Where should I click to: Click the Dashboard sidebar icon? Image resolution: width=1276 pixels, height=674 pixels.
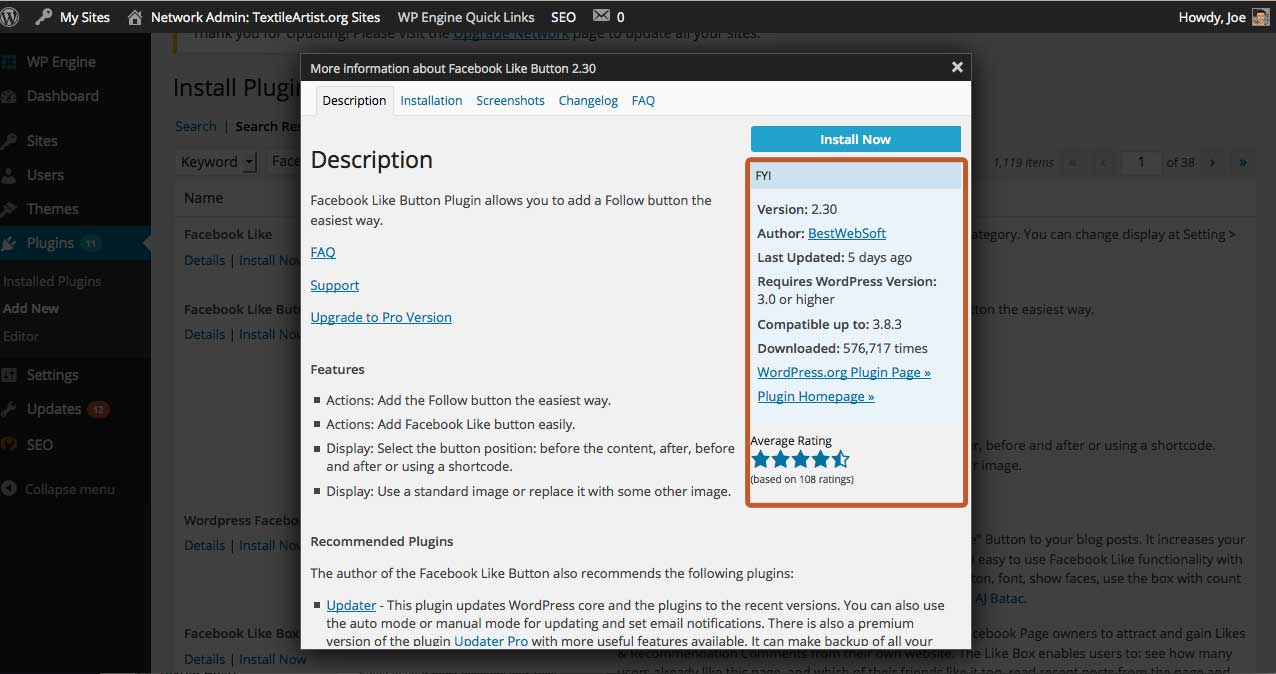[x=9, y=96]
